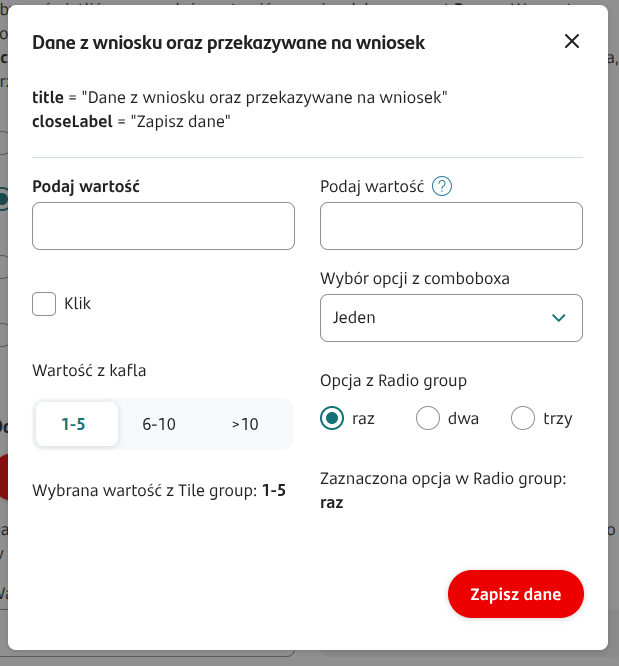Switch to the 6-10 tile

pos(159,424)
